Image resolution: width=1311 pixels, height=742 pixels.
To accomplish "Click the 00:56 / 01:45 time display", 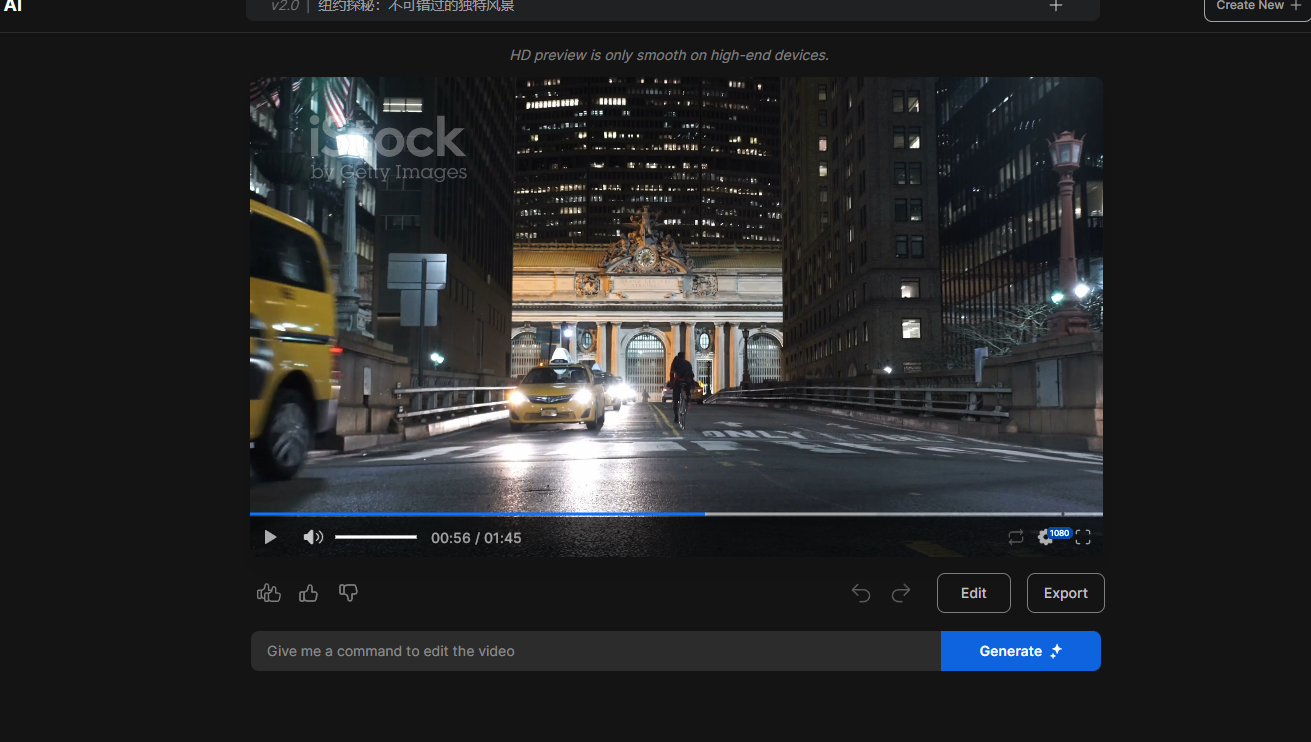I will (476, 538).
